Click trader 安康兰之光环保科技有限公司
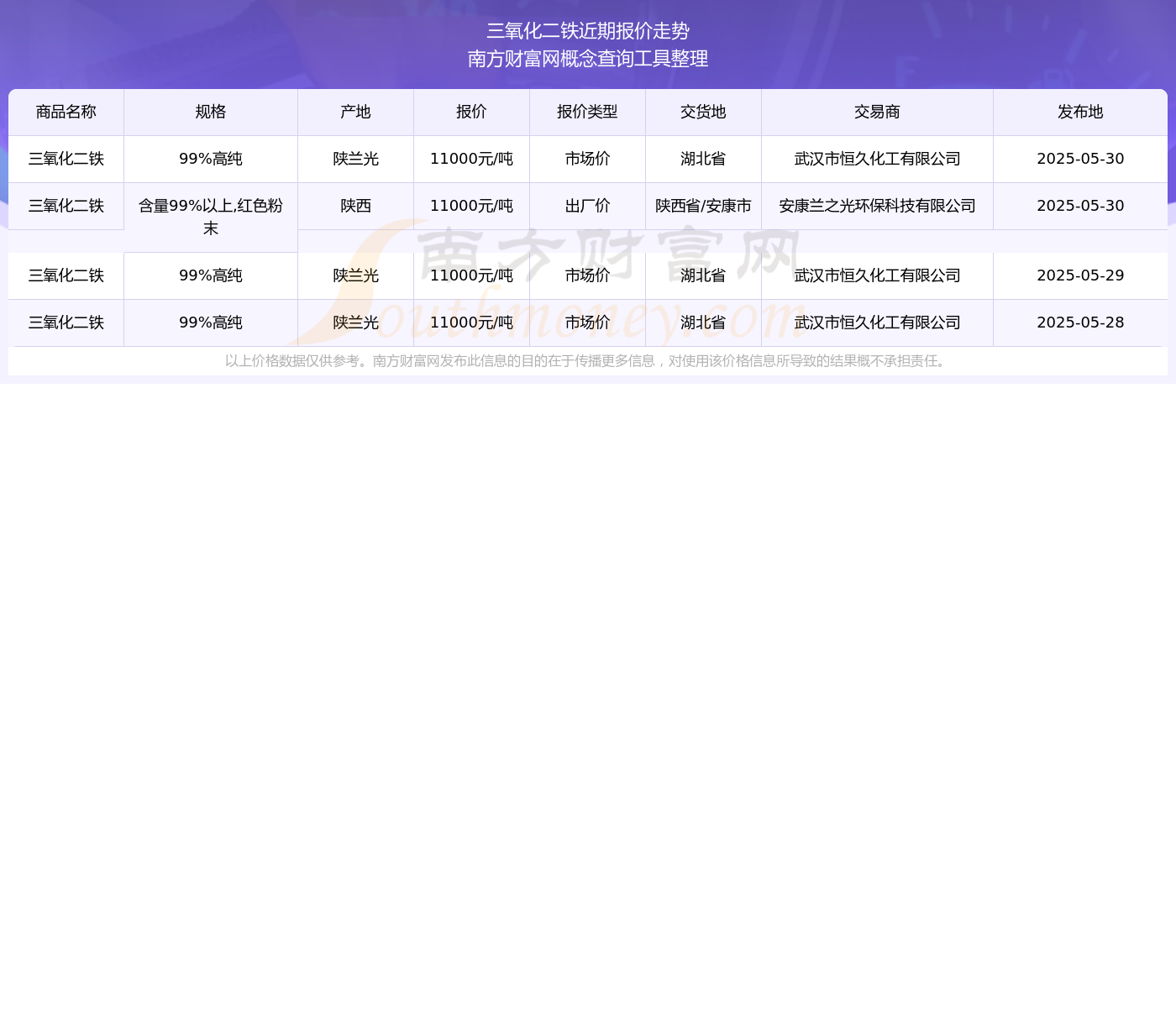Screen dimensions: 1176x1012 (878, 206)
